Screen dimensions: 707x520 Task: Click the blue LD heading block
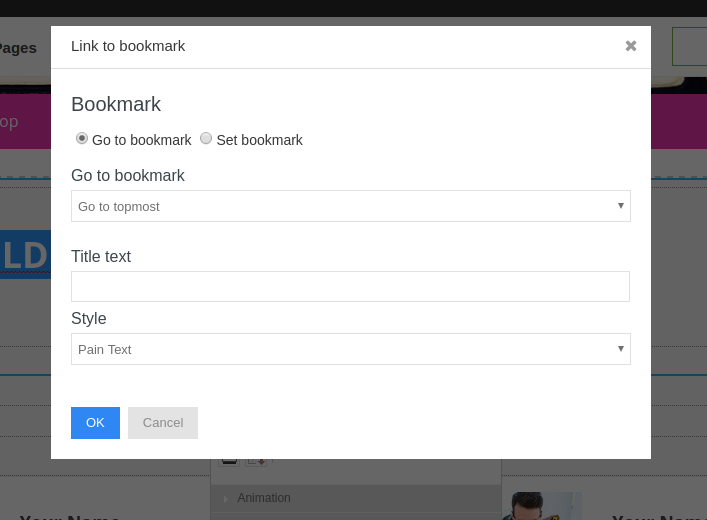[25, 255]
